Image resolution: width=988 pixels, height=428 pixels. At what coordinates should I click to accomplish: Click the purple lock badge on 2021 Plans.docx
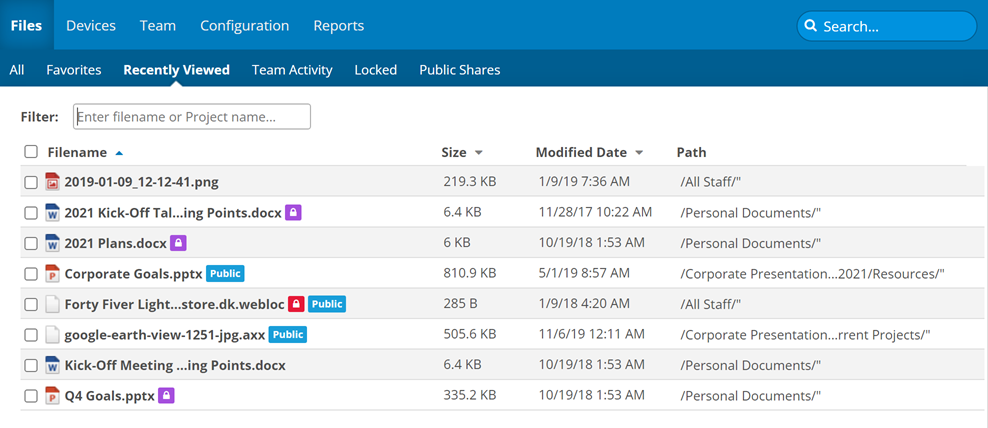coord(178,243)
